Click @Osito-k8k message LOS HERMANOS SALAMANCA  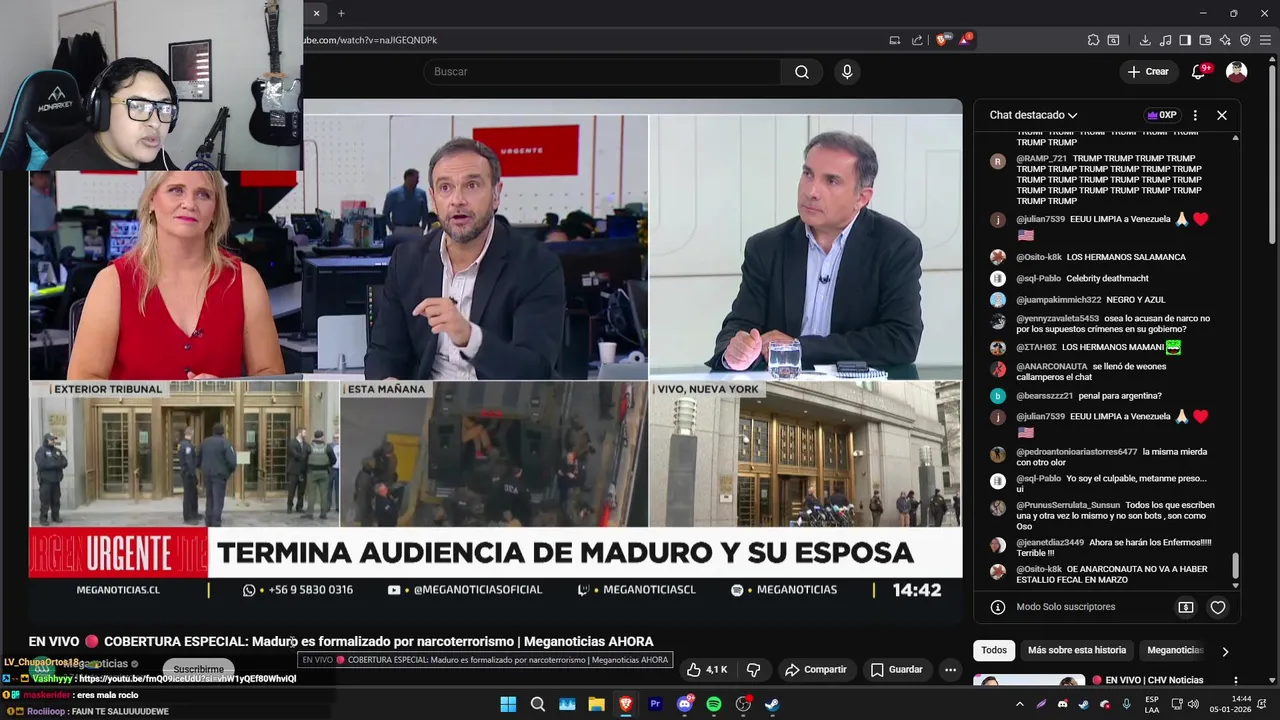(1101, 257)
